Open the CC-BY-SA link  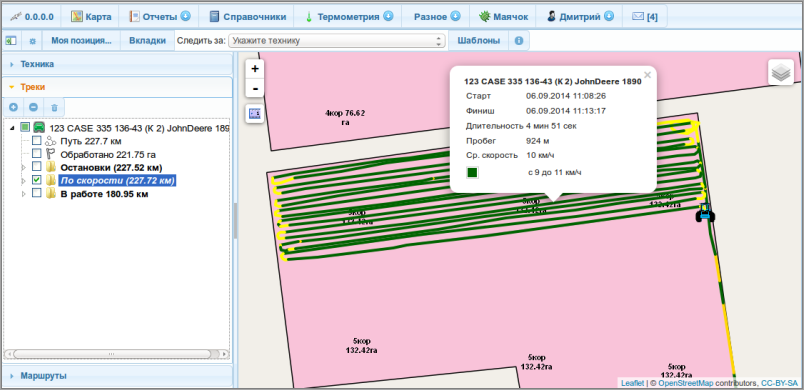click(779, 383)
